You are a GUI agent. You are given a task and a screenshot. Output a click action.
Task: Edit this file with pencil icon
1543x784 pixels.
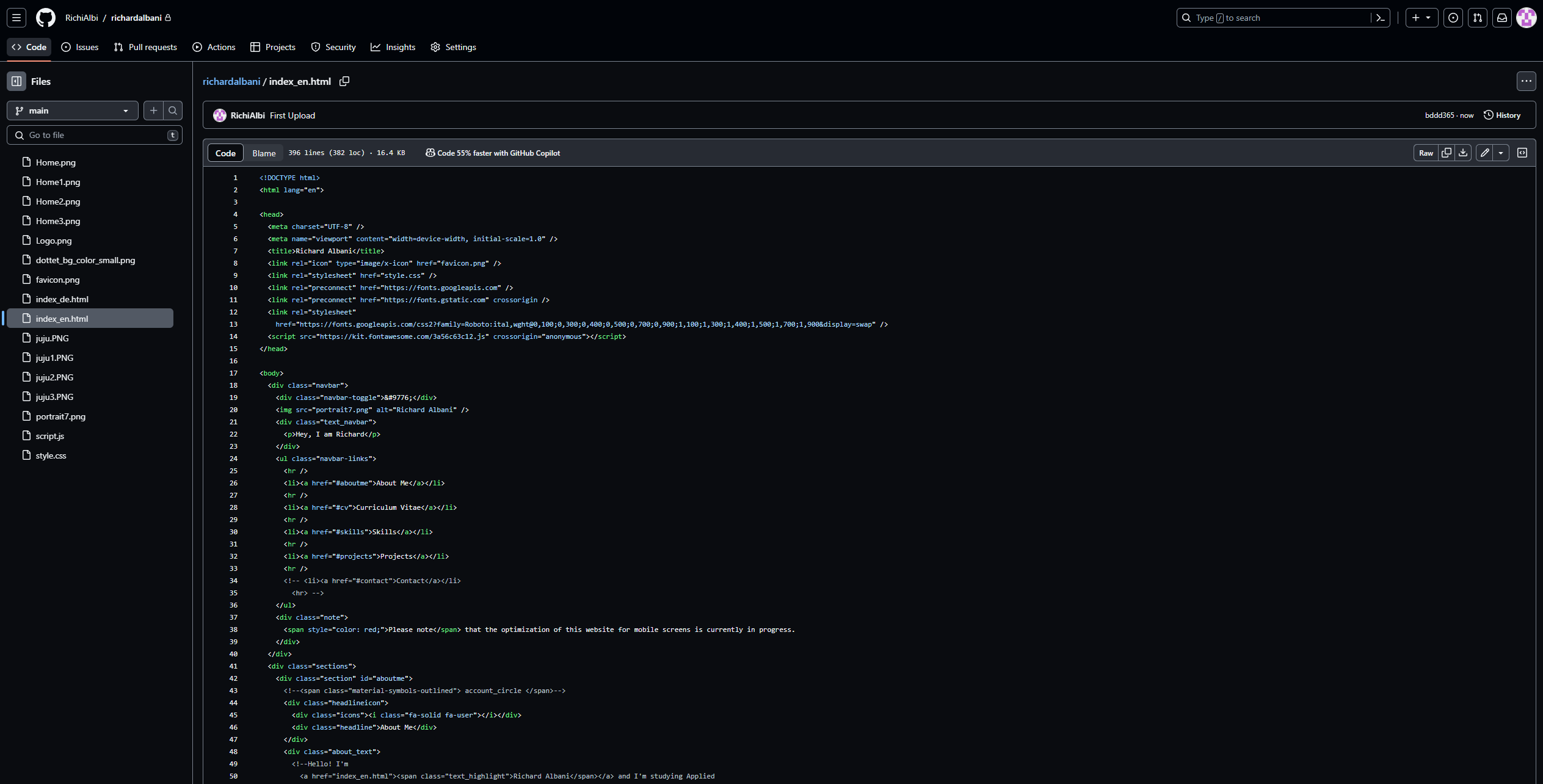click(x=1485, y=153)
